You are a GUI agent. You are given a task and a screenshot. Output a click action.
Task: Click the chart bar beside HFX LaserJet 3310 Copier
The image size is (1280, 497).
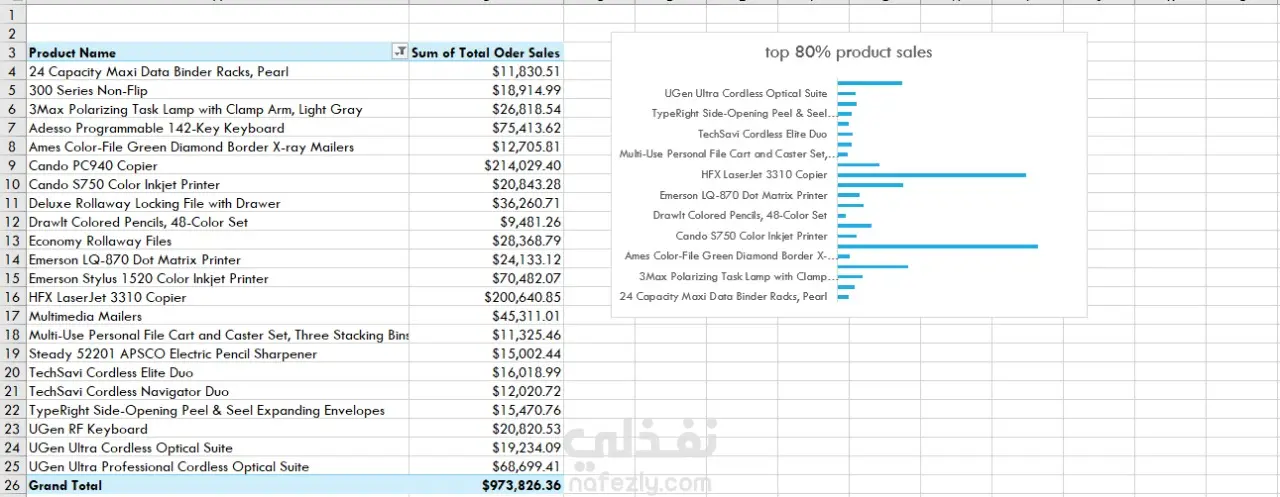[931, 175]
